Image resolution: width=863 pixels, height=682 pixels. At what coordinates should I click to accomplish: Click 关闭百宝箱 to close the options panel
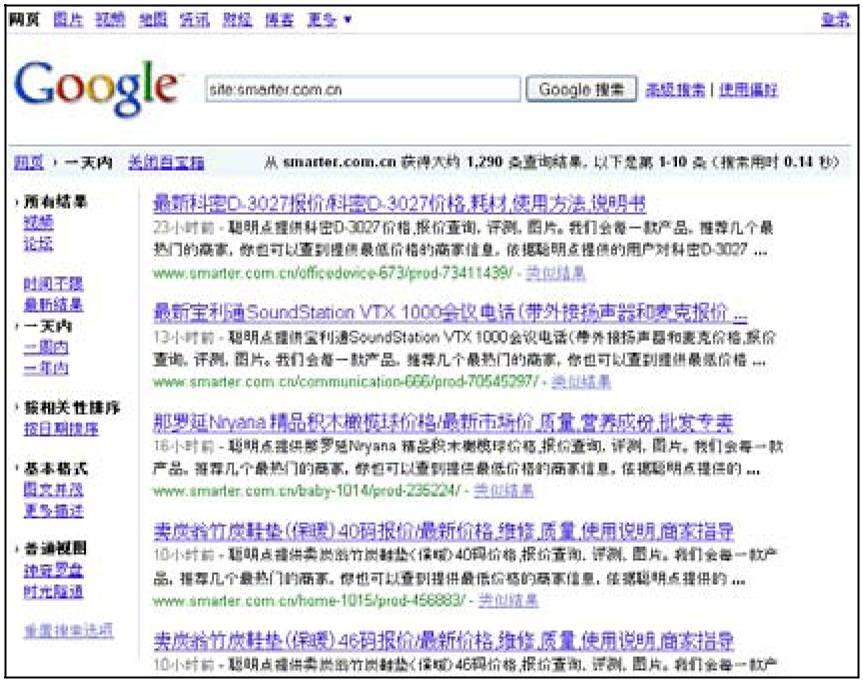pyautogui.click(x=166, y=163)
